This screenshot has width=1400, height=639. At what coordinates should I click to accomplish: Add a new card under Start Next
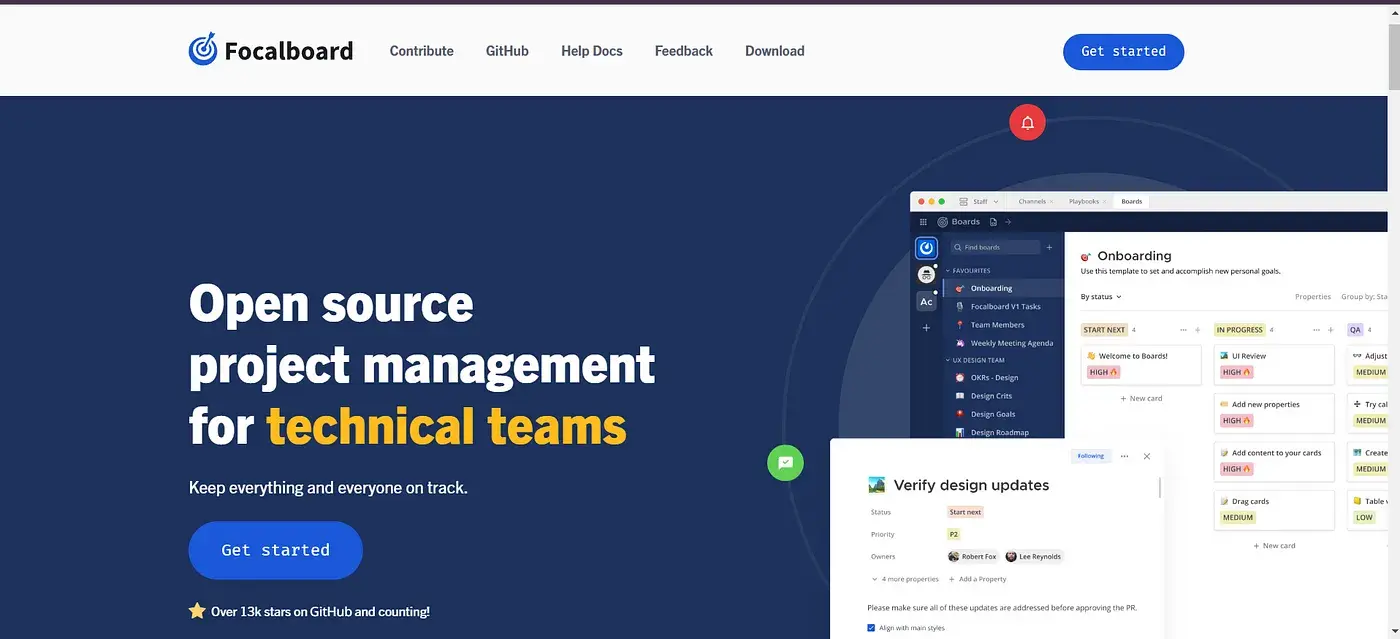(x=1141, y=398)
